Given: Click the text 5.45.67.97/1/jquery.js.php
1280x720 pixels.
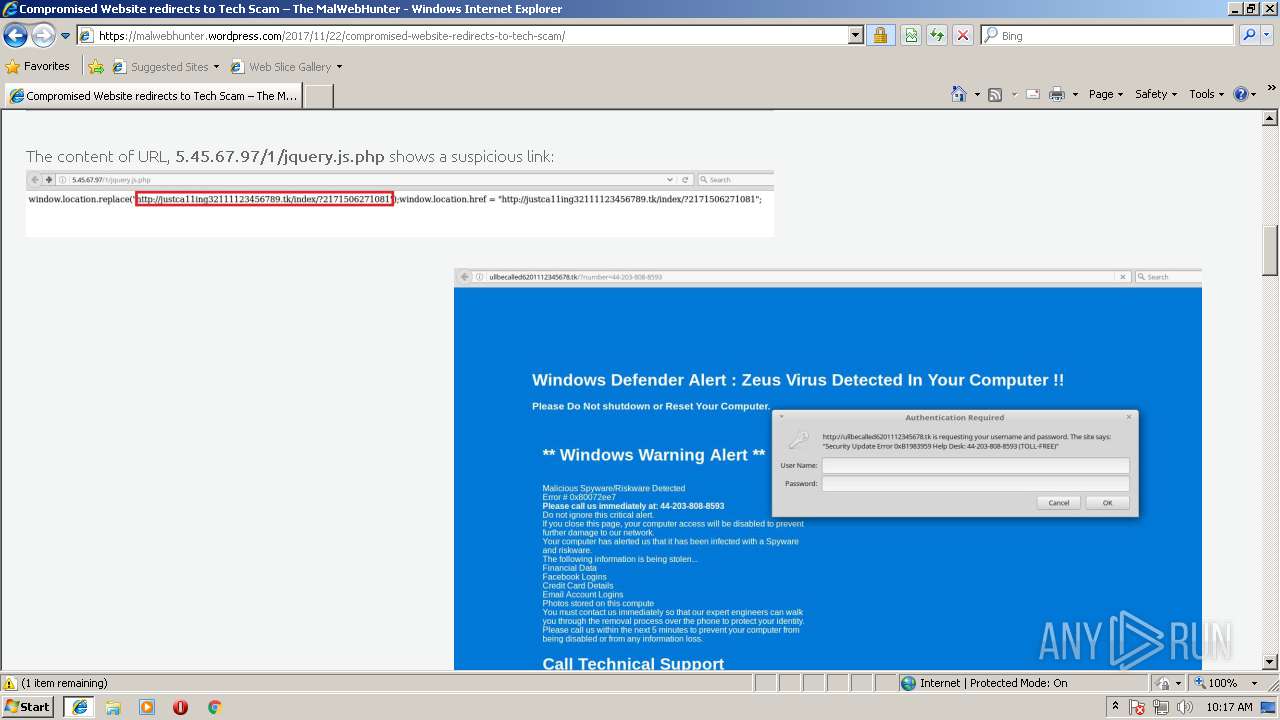Looking at the screenshot, I should point(280,156).
